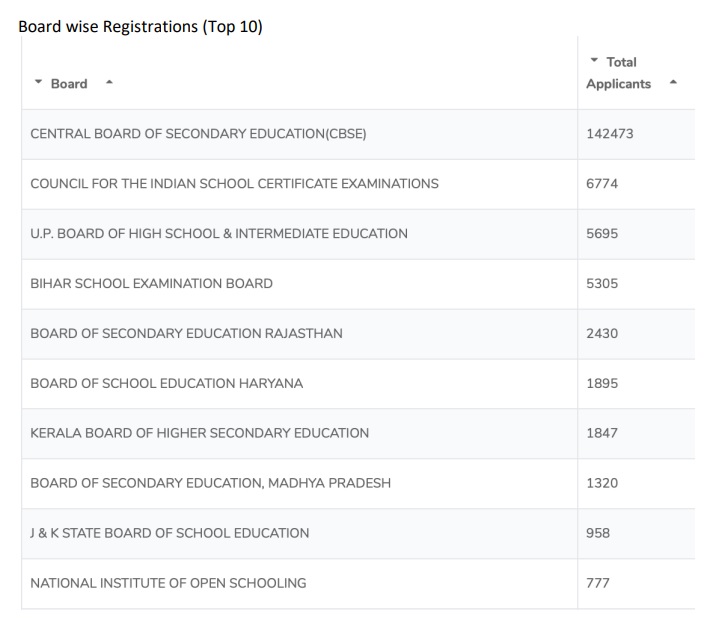The image size is (723, 635).
Task: Choose the U.P. Board of High School row
Action: coord(219,233)
